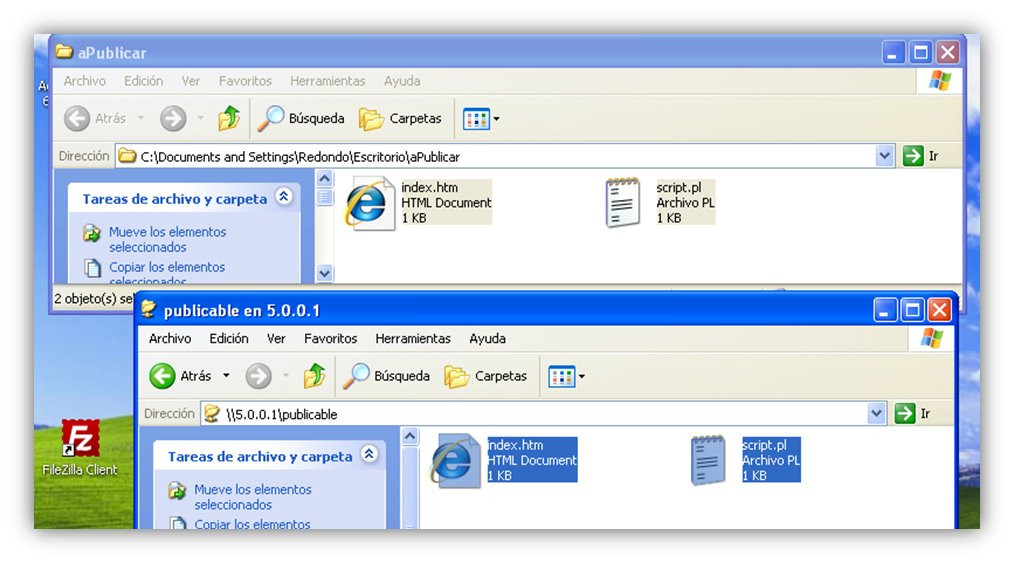
Task: Open Favoritos menu in publicable window
Action: [330, 338]
